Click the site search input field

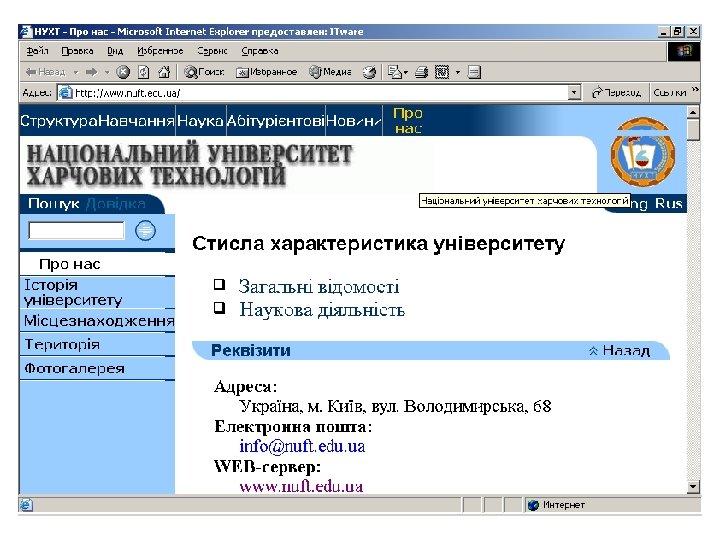[x=76, y=231]
